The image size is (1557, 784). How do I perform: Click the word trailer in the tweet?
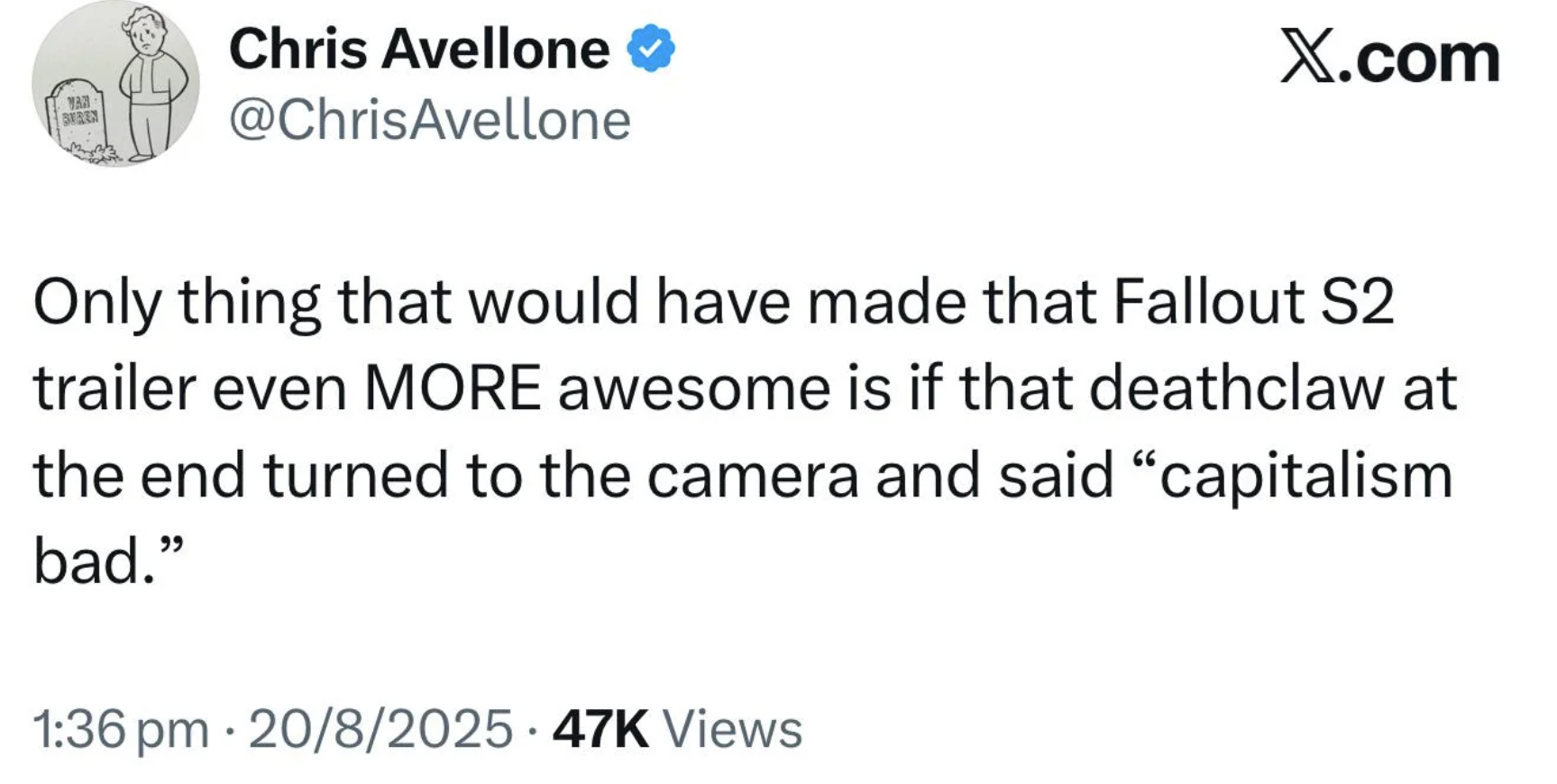tap(114, 388)
